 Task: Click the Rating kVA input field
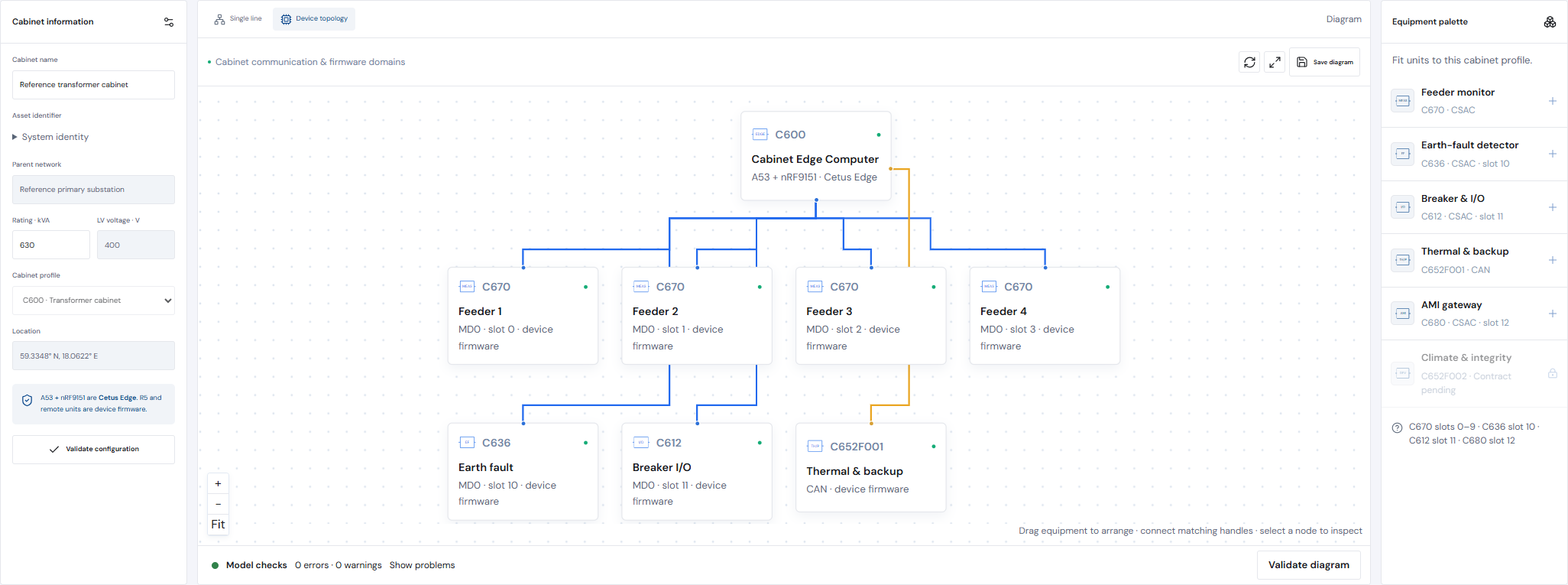(51, 245)
